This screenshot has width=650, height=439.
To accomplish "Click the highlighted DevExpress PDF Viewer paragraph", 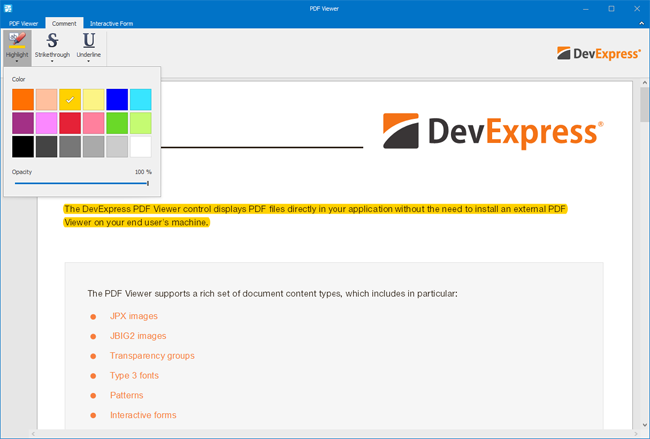I will coord(315,216).
